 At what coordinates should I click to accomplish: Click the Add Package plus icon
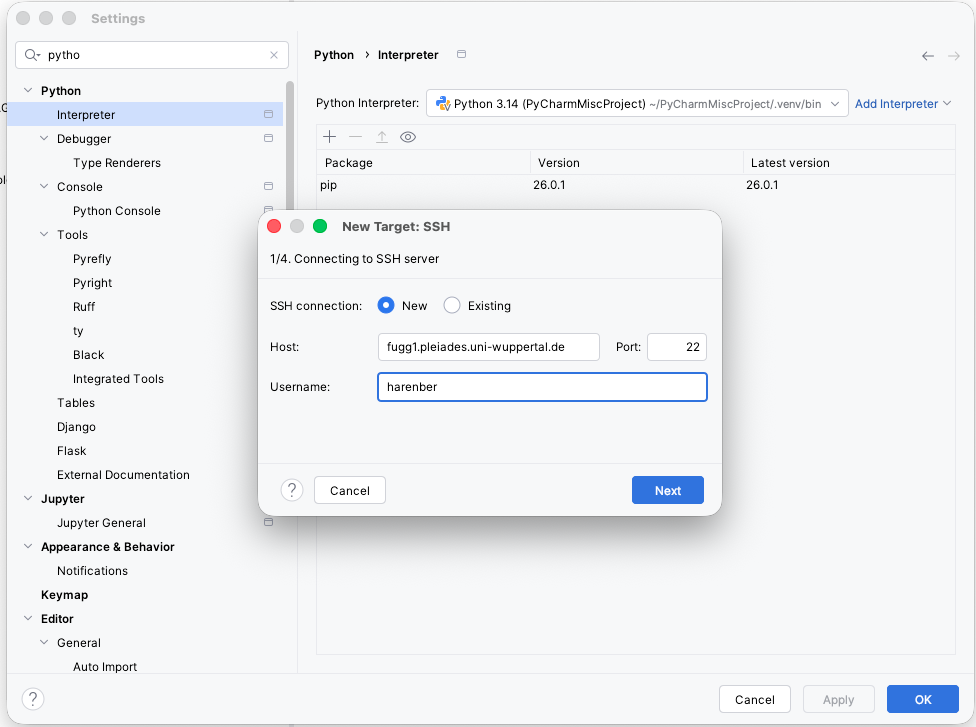tap(330, 136)
